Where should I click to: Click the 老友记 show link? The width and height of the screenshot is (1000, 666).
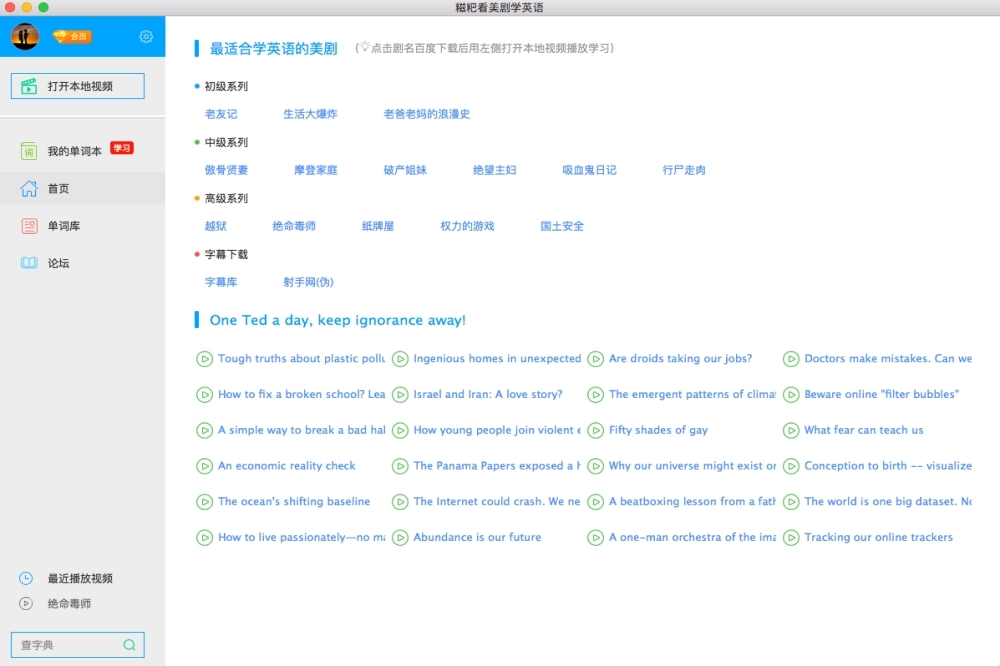tap(221, 114)
